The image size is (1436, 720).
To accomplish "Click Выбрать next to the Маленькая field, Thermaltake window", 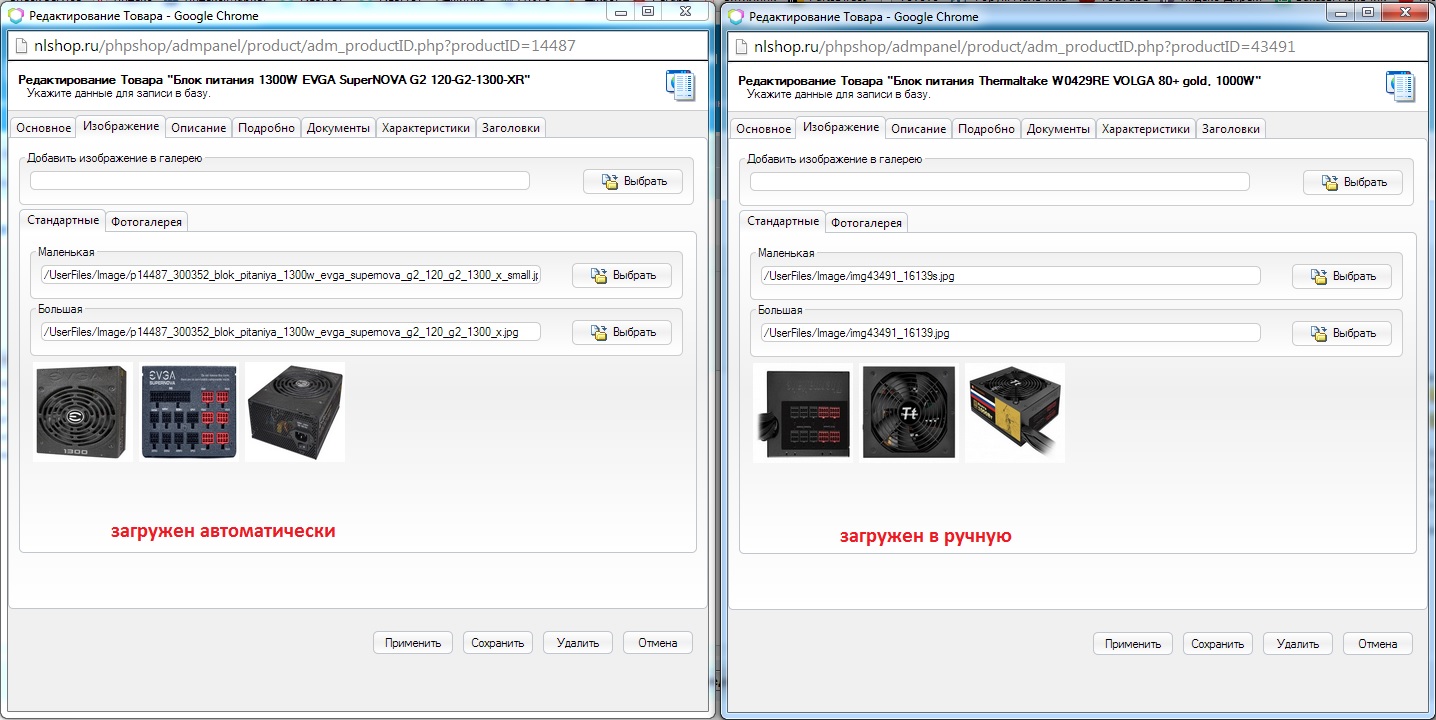I will [x=1342, y=276].
